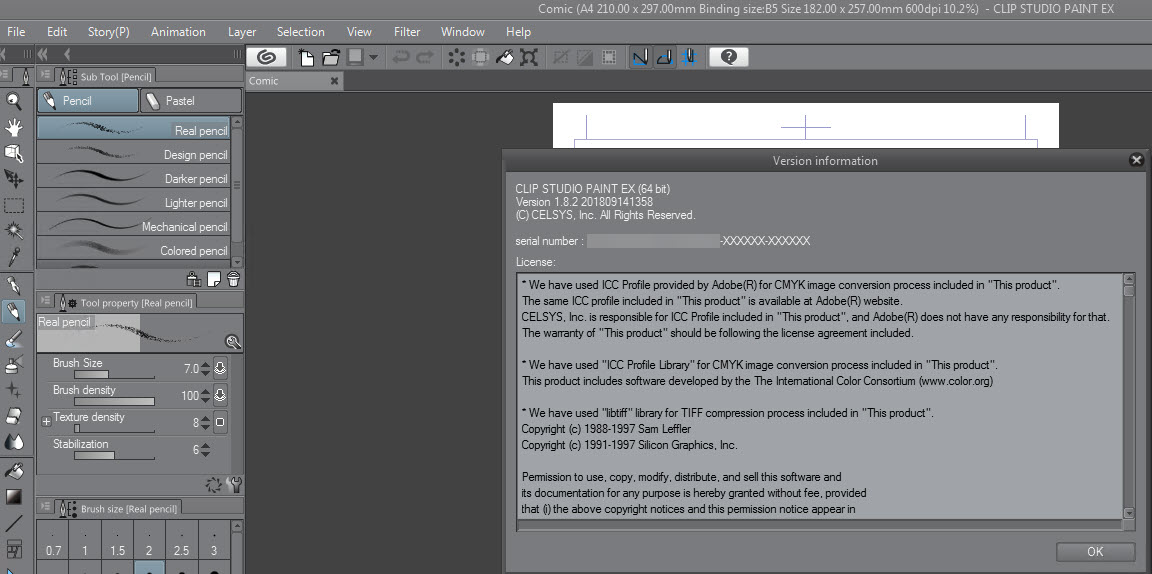
Task: Open the Story(P) menu
Action: (109, 32)
